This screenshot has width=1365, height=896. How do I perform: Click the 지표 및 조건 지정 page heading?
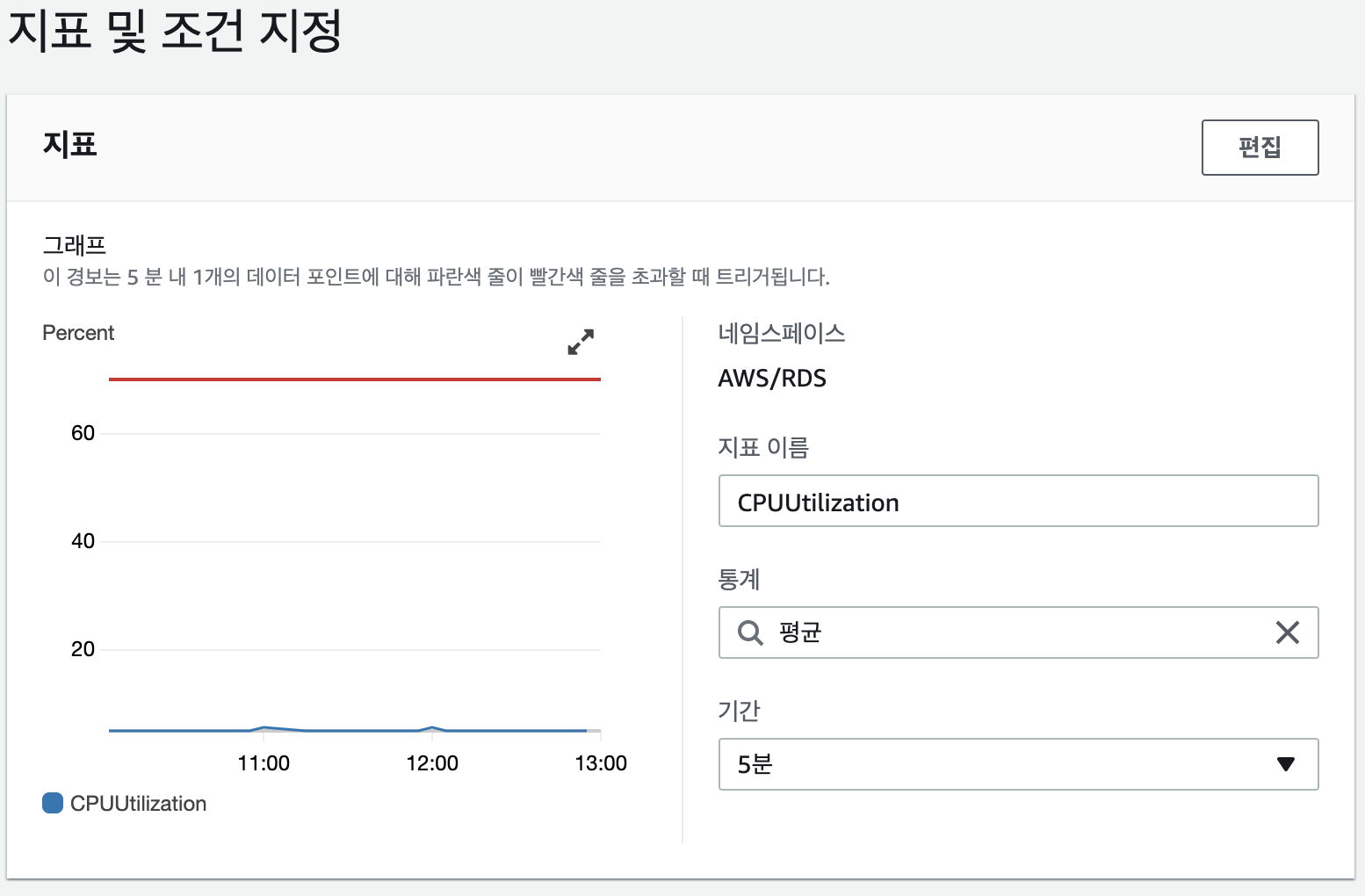tap(174, 30)
